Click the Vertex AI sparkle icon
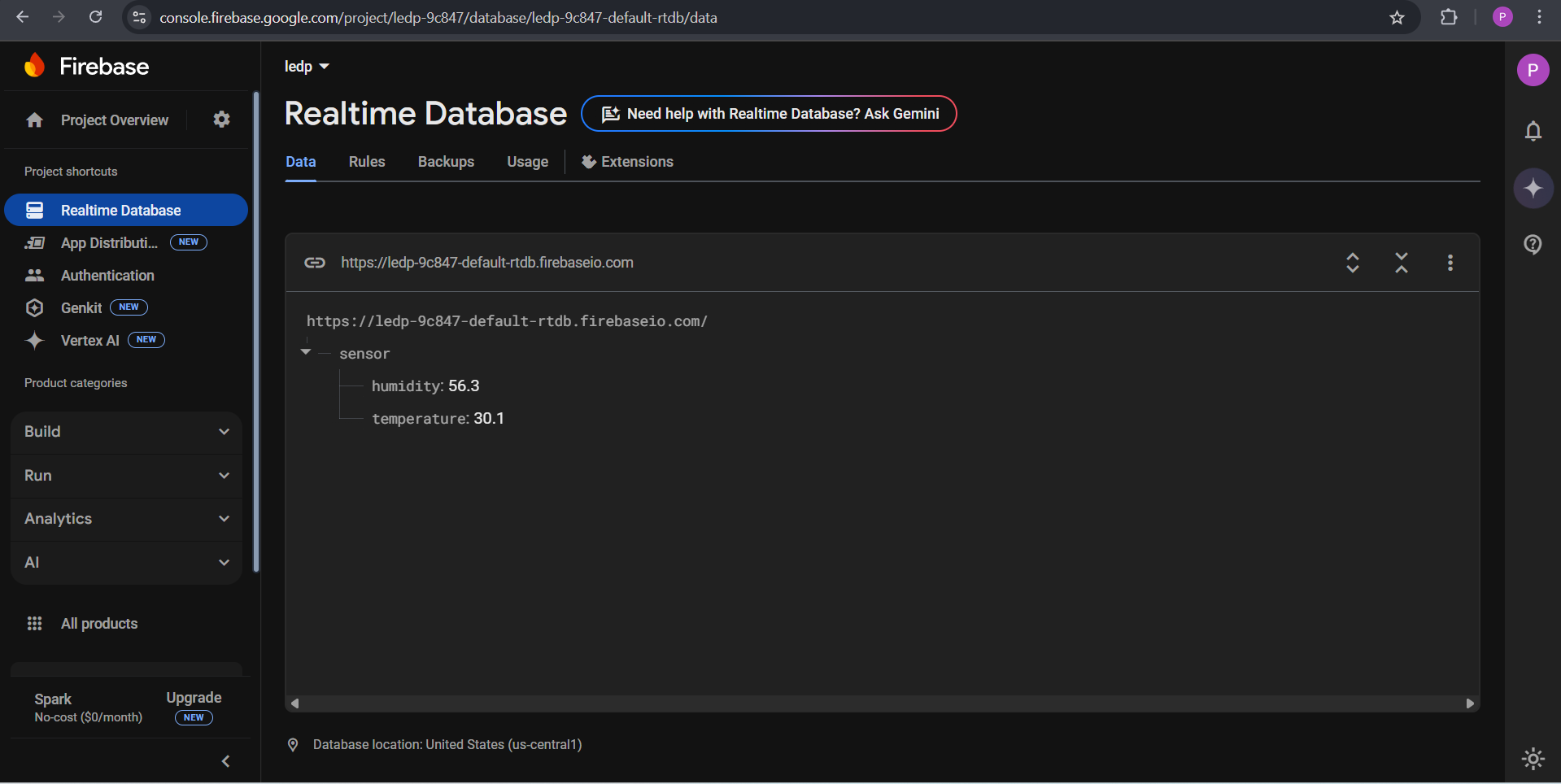 pos(34,341)
